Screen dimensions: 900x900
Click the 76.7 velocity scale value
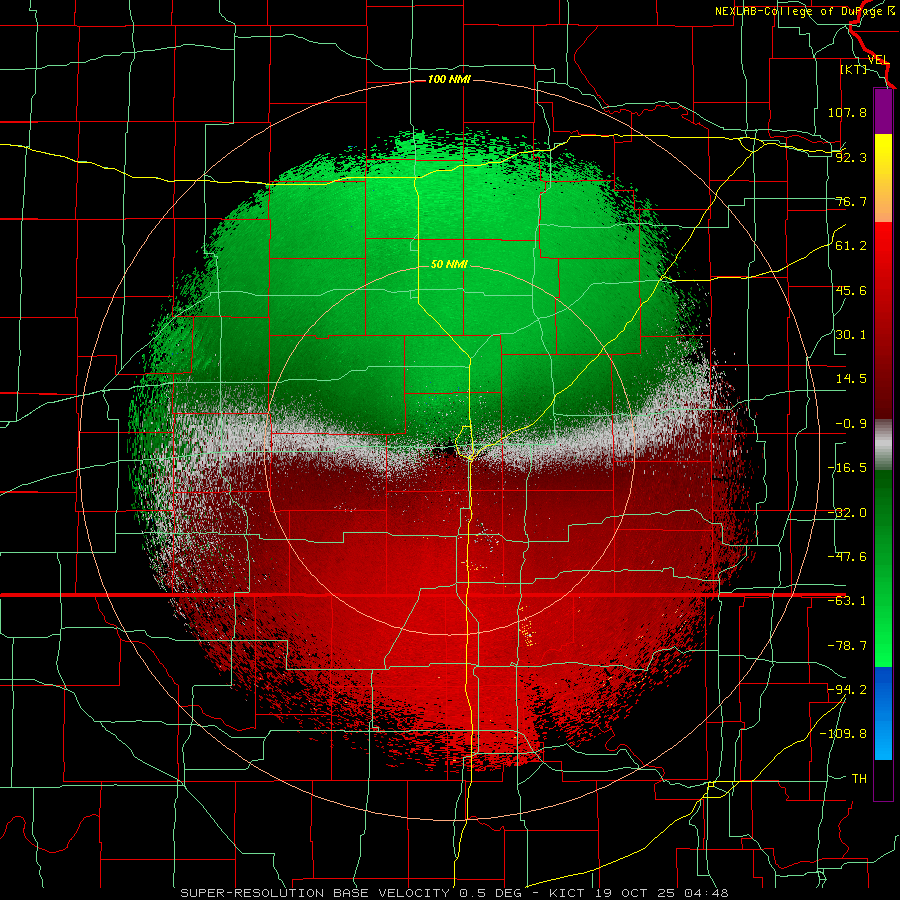[851, 201]
